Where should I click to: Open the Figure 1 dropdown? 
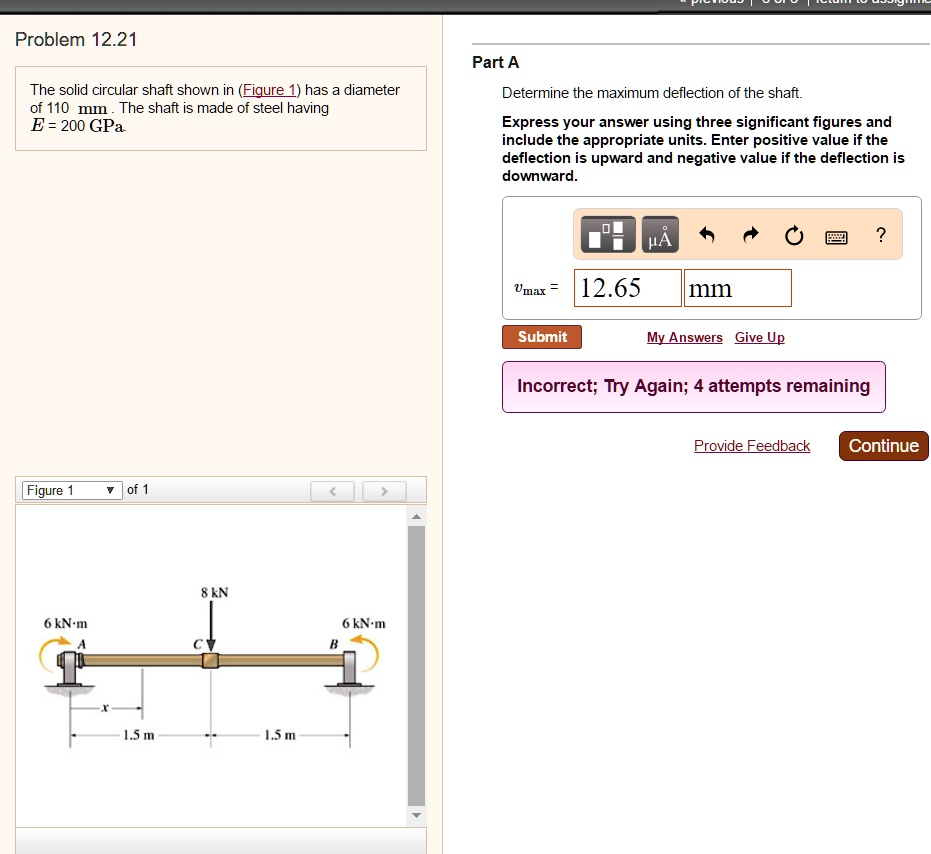coord(72,491)
